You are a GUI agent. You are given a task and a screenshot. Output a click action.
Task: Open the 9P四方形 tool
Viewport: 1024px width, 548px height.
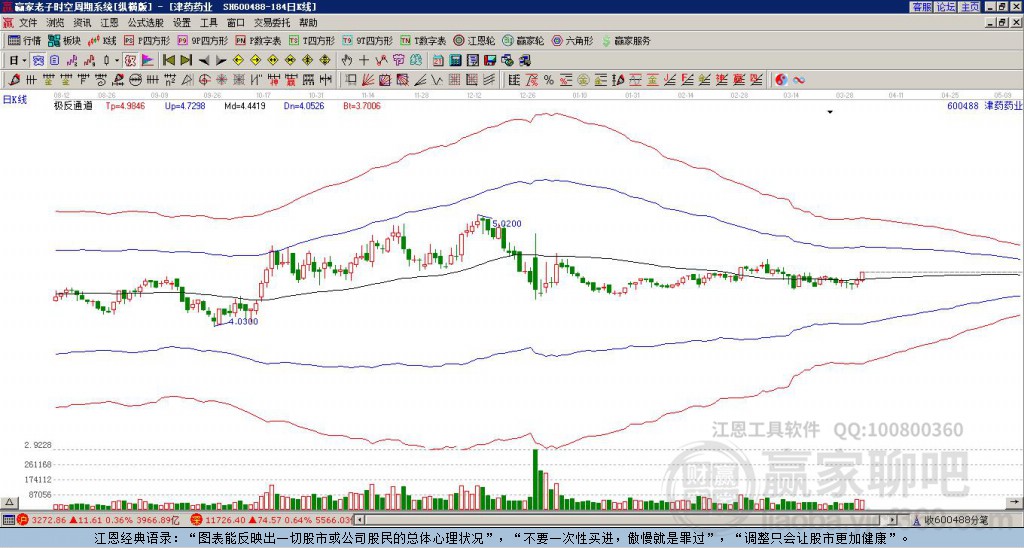coord(202,40)
